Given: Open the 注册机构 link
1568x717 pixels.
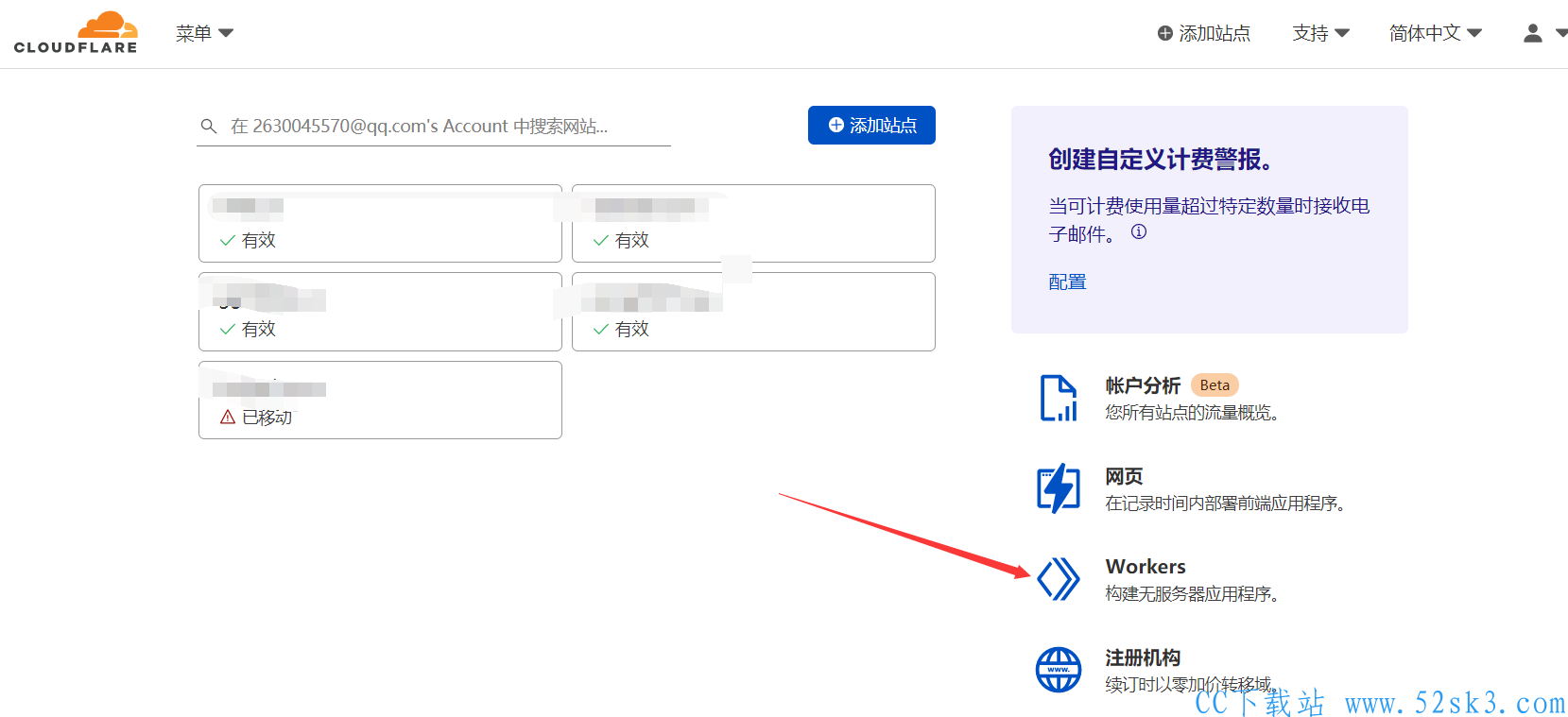Looking at the screenshot, I should tap(1143, 657).
